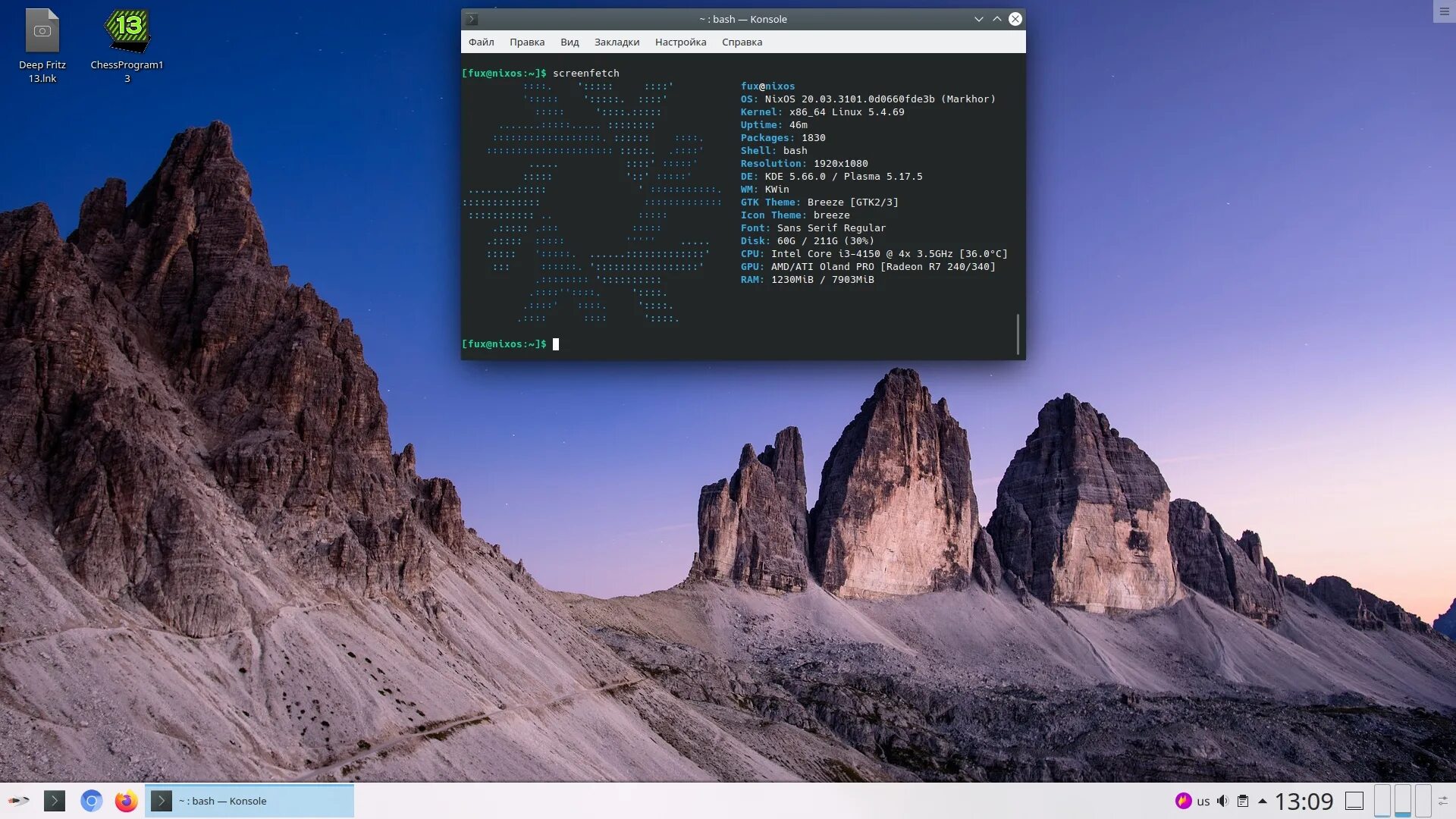Open the clipboard tray icon

(1243, 801)
